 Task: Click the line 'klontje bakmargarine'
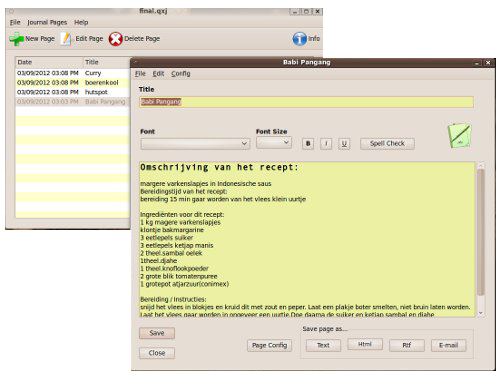coord(172,230)
